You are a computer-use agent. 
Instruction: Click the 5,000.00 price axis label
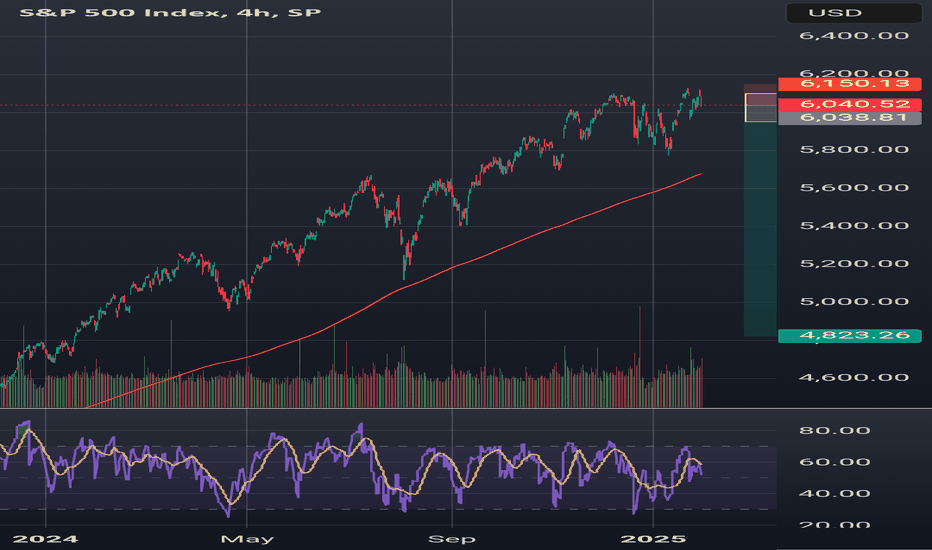tap(854, 301)
